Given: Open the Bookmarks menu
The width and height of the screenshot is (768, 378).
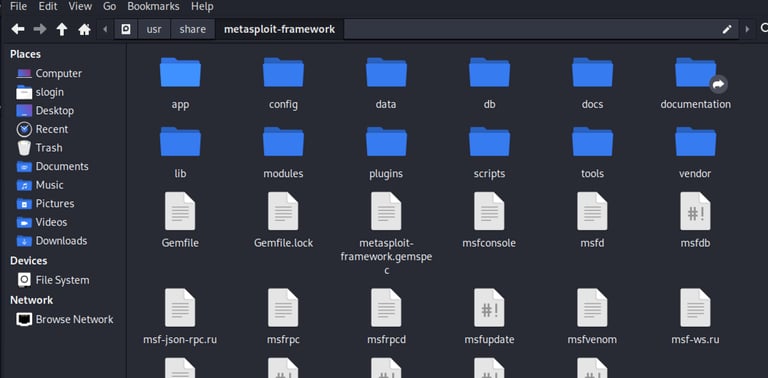Looking at the screenshot, I should (x=153, y=6).
